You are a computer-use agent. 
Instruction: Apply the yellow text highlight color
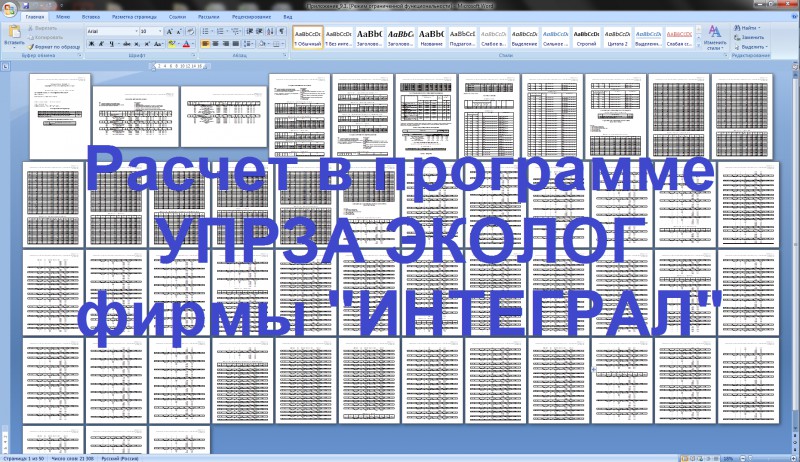tap(171, 44)
